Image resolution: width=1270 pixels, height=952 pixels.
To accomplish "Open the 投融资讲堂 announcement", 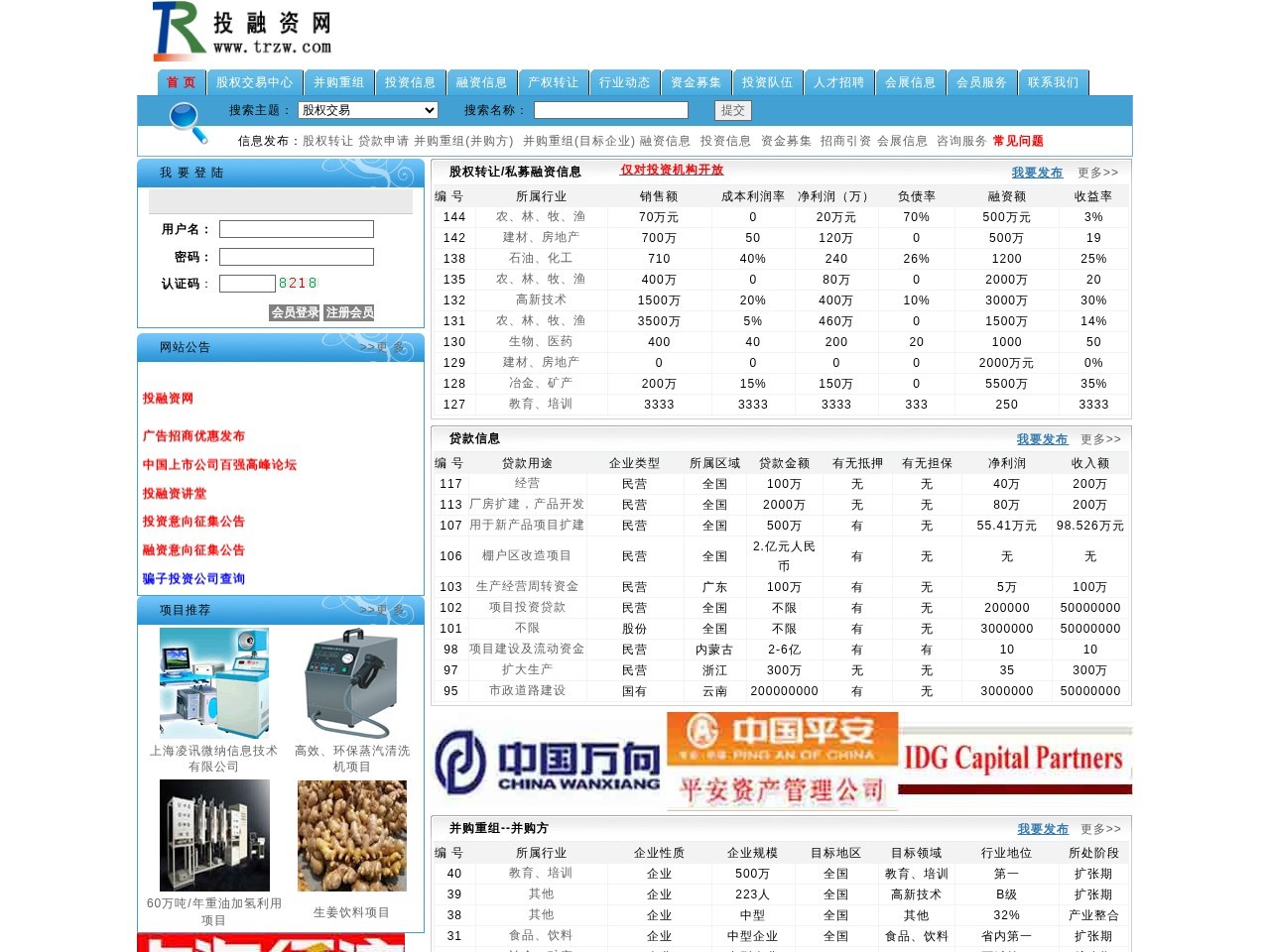I will 175,494.
